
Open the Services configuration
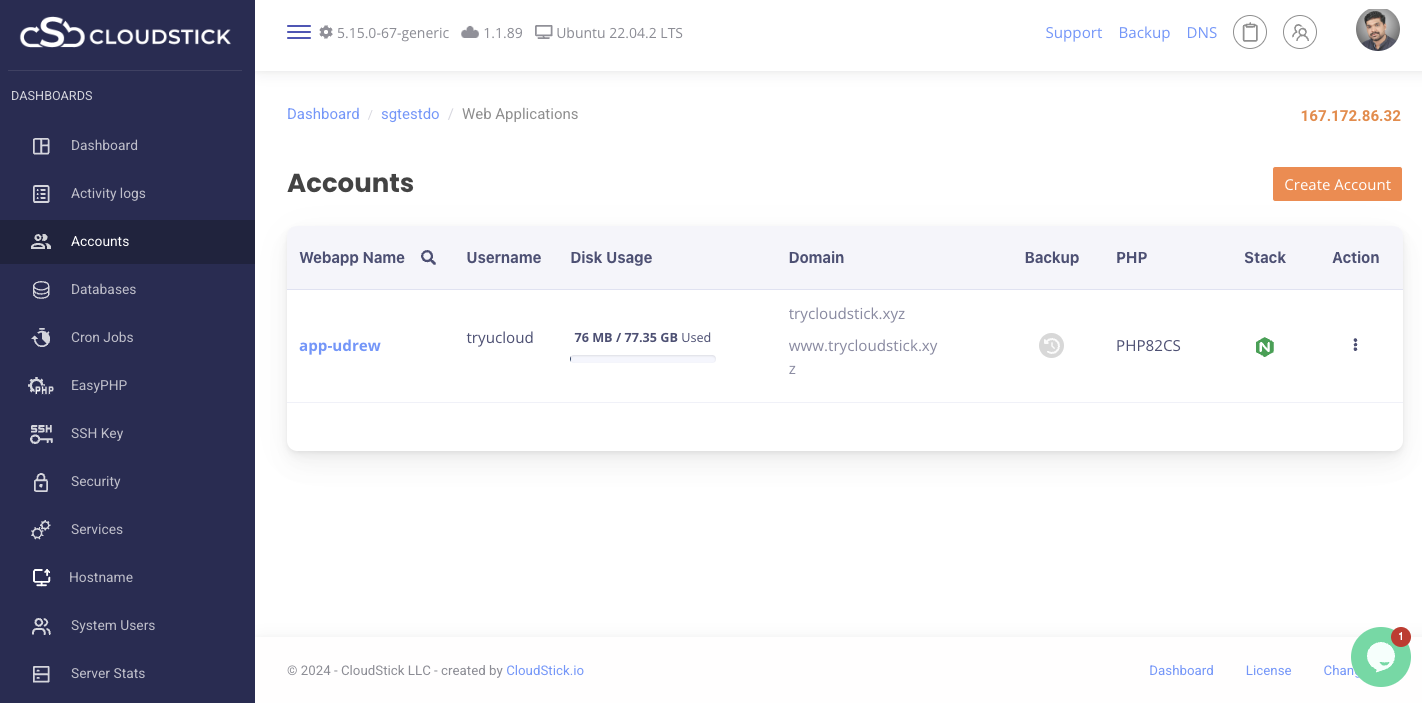96,529
